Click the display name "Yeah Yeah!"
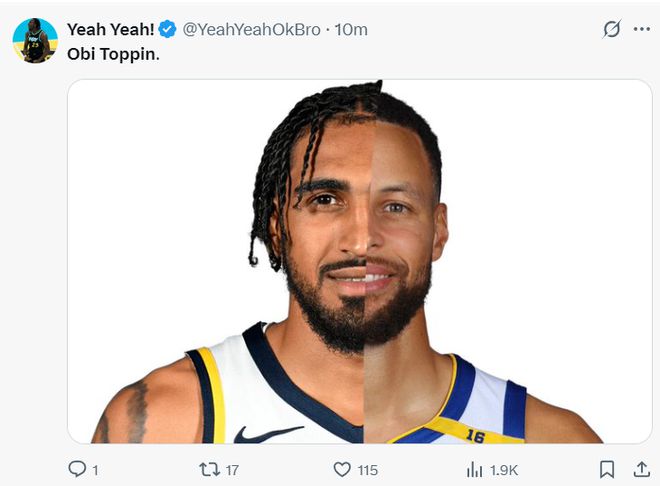 pyautogui.click(x=110, y=29)
